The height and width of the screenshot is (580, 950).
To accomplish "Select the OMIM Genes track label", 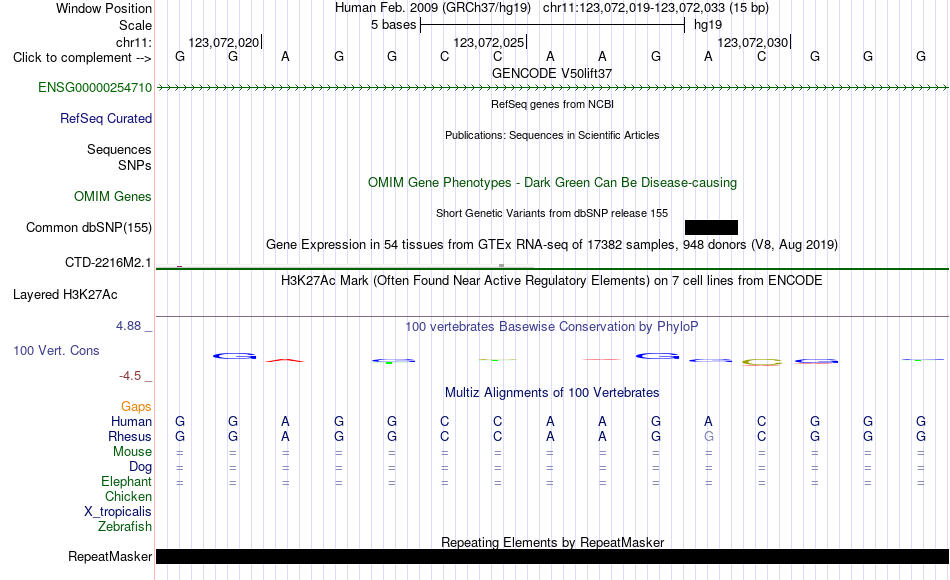I will (x=112, y=196).
